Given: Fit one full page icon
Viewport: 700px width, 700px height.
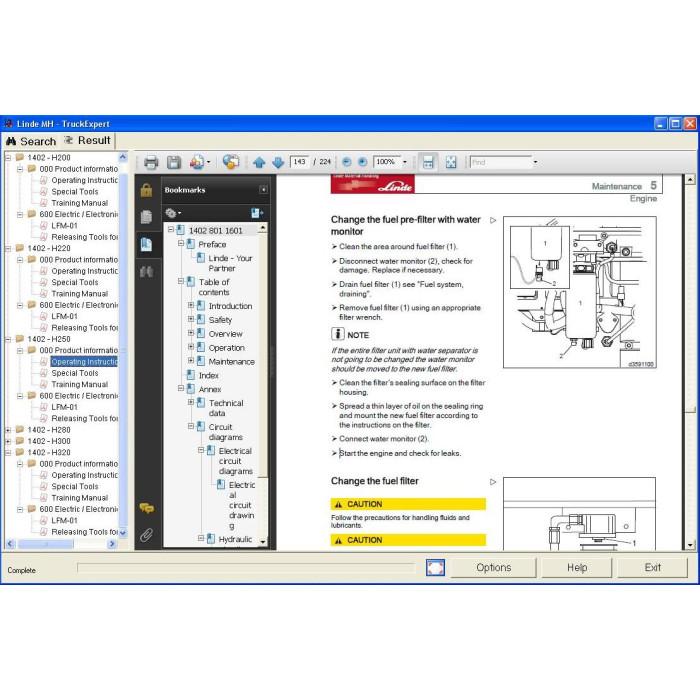Looking at the screenshot, I should point(451,162).
